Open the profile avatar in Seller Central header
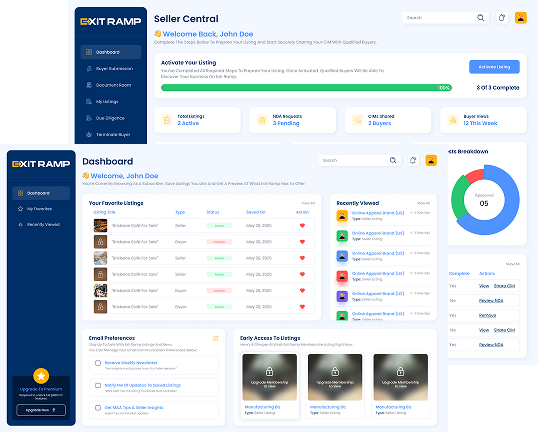 click(x=521, y=17)
